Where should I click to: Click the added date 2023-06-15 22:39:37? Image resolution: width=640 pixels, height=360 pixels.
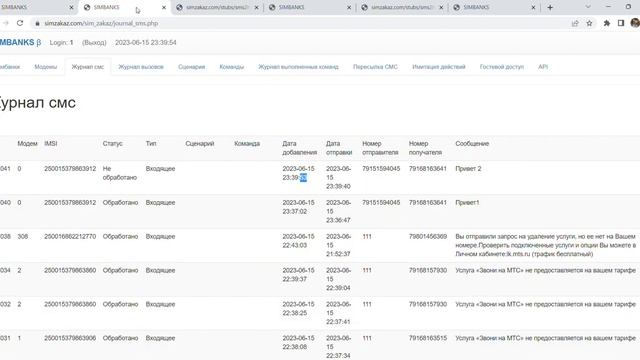point(298,275)
